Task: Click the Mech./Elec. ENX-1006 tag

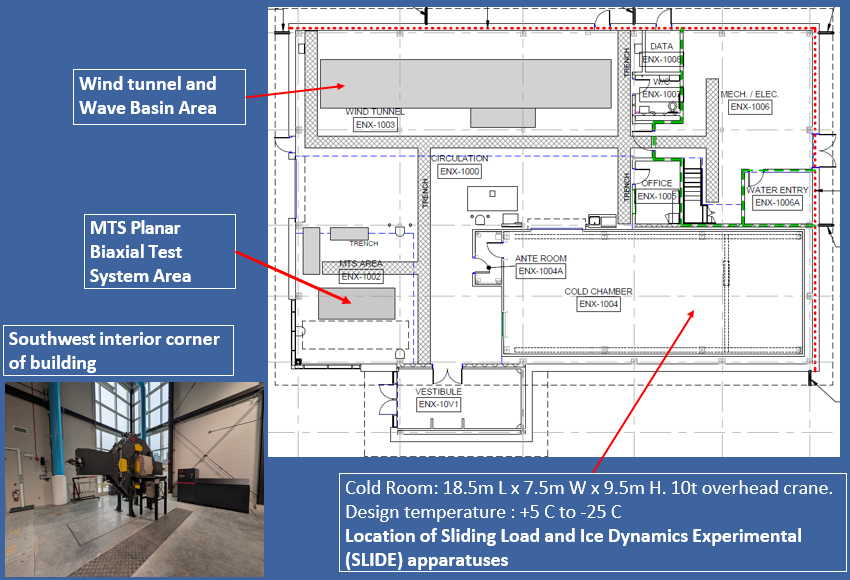Action: (750, 106)
